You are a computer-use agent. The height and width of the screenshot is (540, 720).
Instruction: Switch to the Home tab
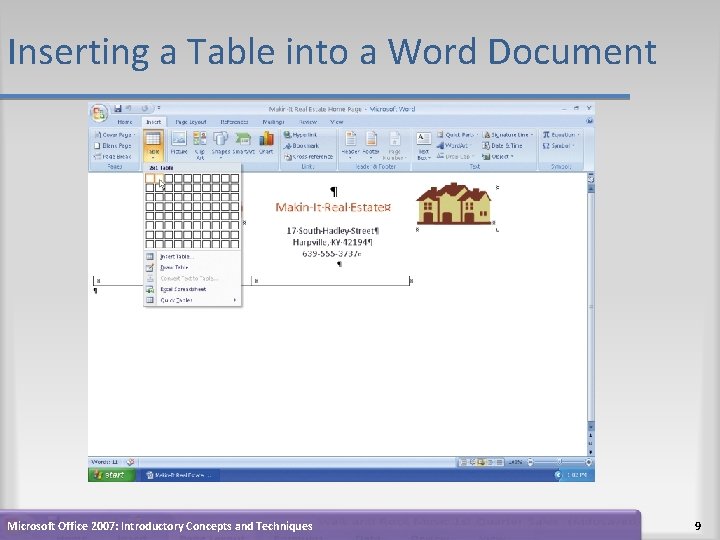(124, 122)
